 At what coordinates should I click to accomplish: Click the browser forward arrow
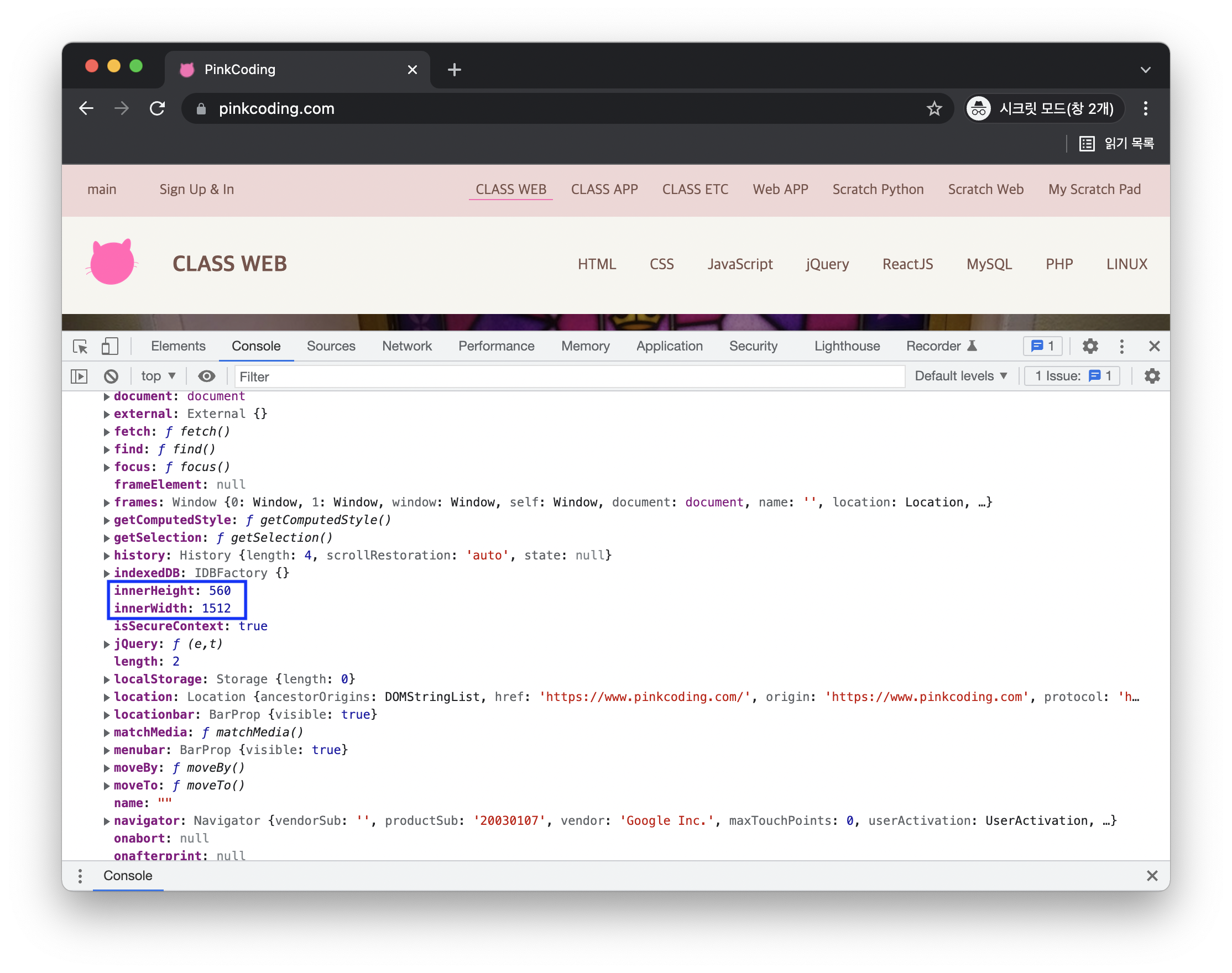click(x=122, y=108)
